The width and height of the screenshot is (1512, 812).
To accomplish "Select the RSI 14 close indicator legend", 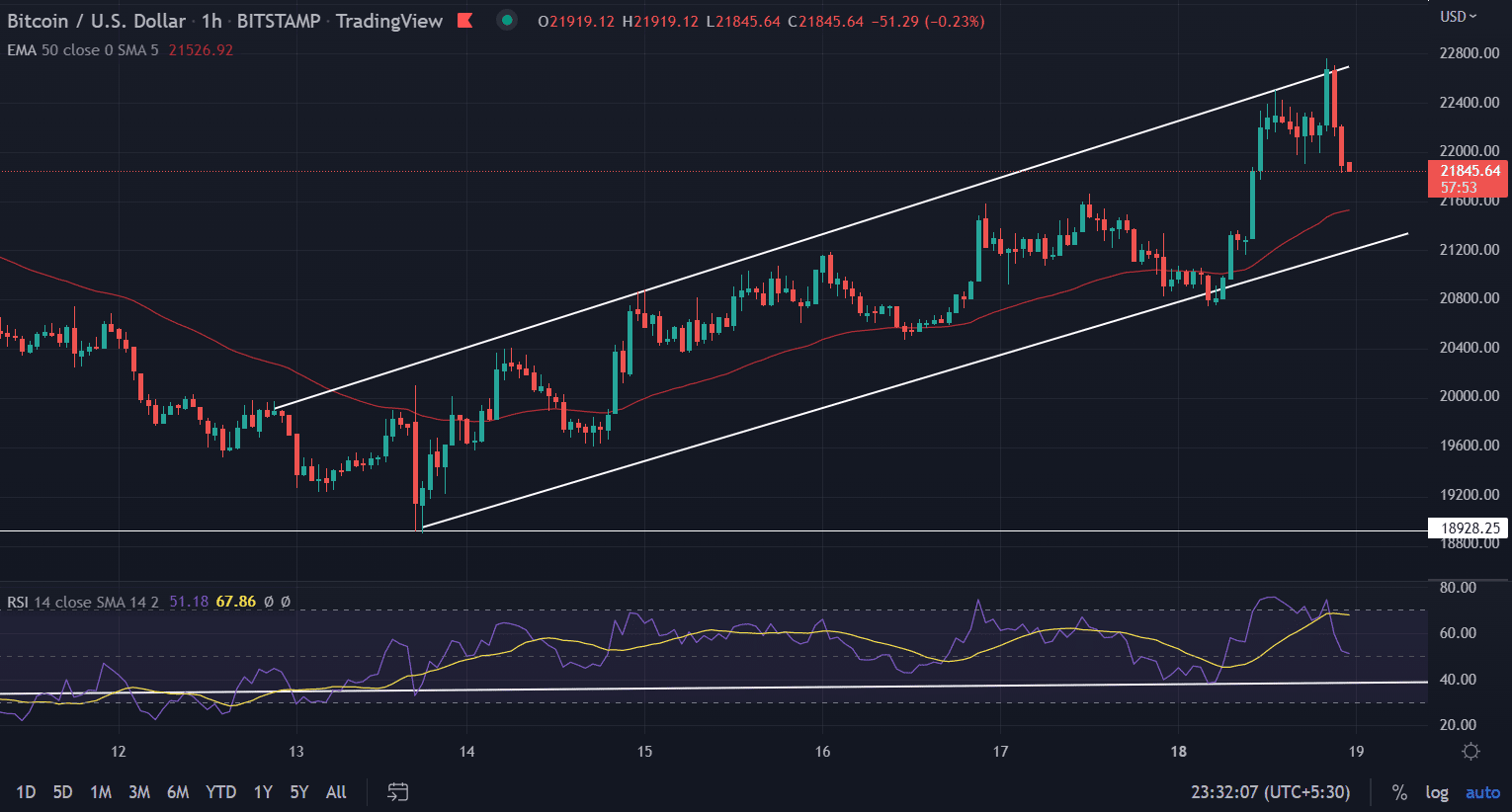I will pos(83,602).
